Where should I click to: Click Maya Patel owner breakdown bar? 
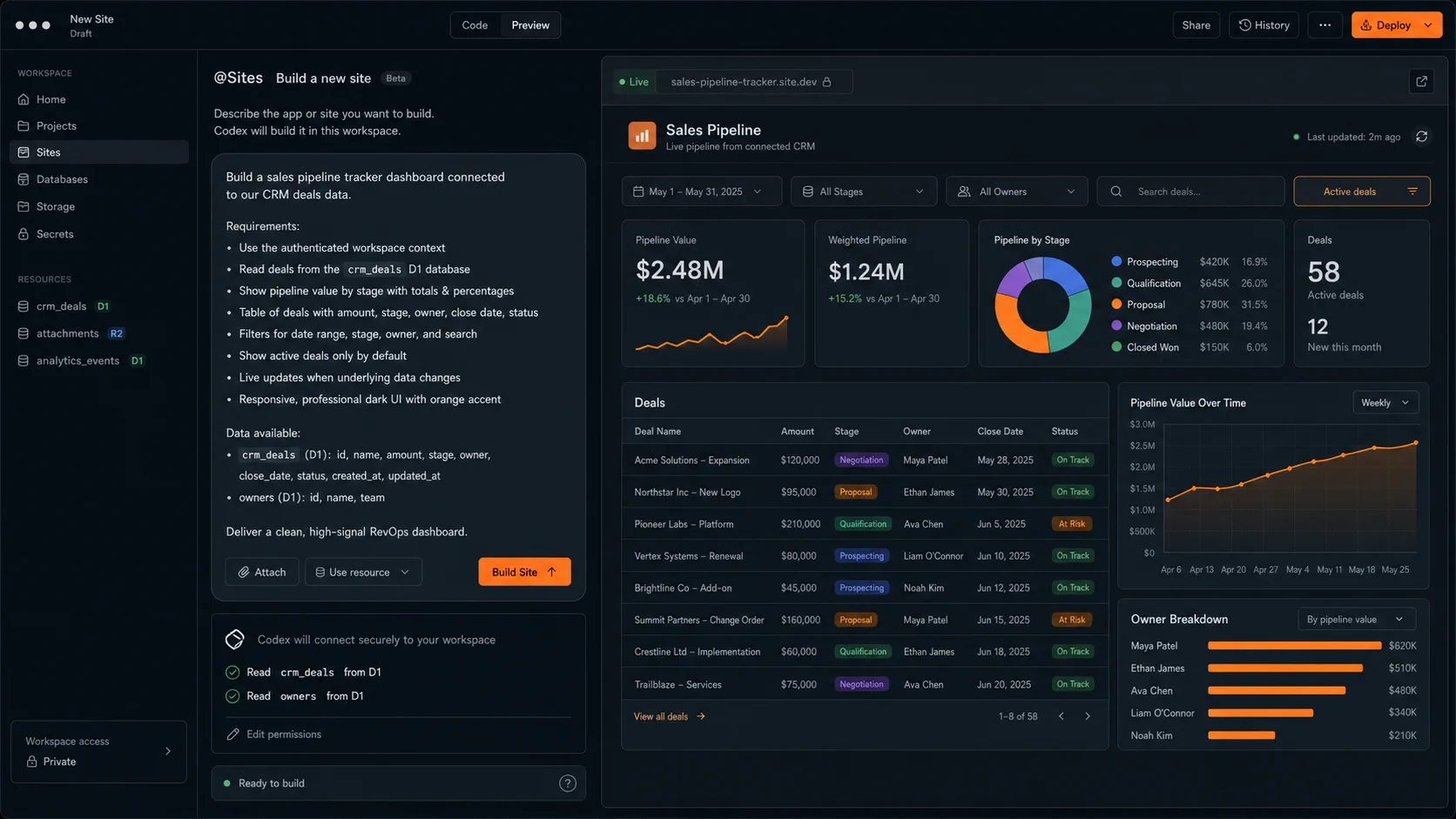coord(1294,646)
